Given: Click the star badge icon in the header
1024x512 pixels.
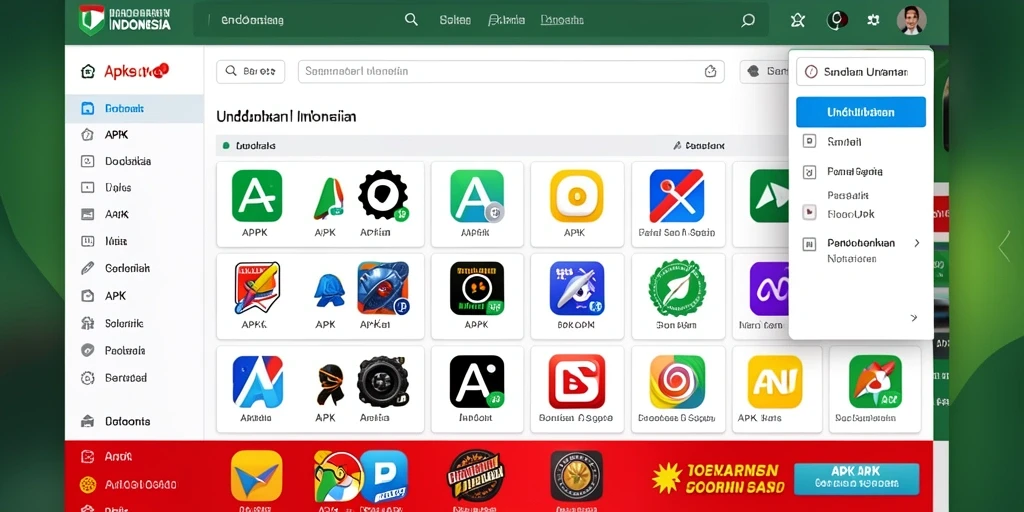Looking at the screenshot, I should (797, 20).
